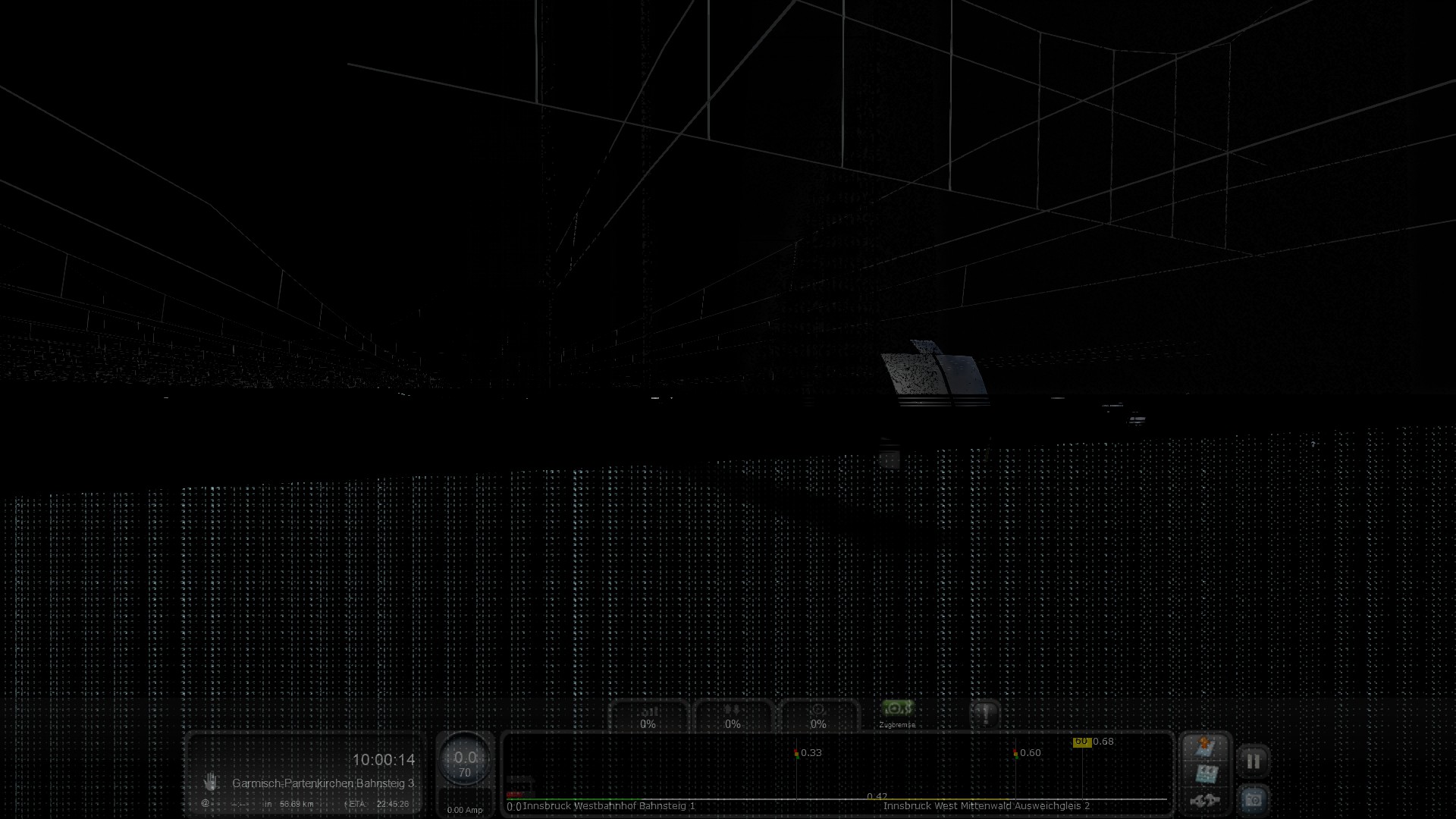
Task: Click the signal marker at 0.60
Action: click(x=1015, y=753)
